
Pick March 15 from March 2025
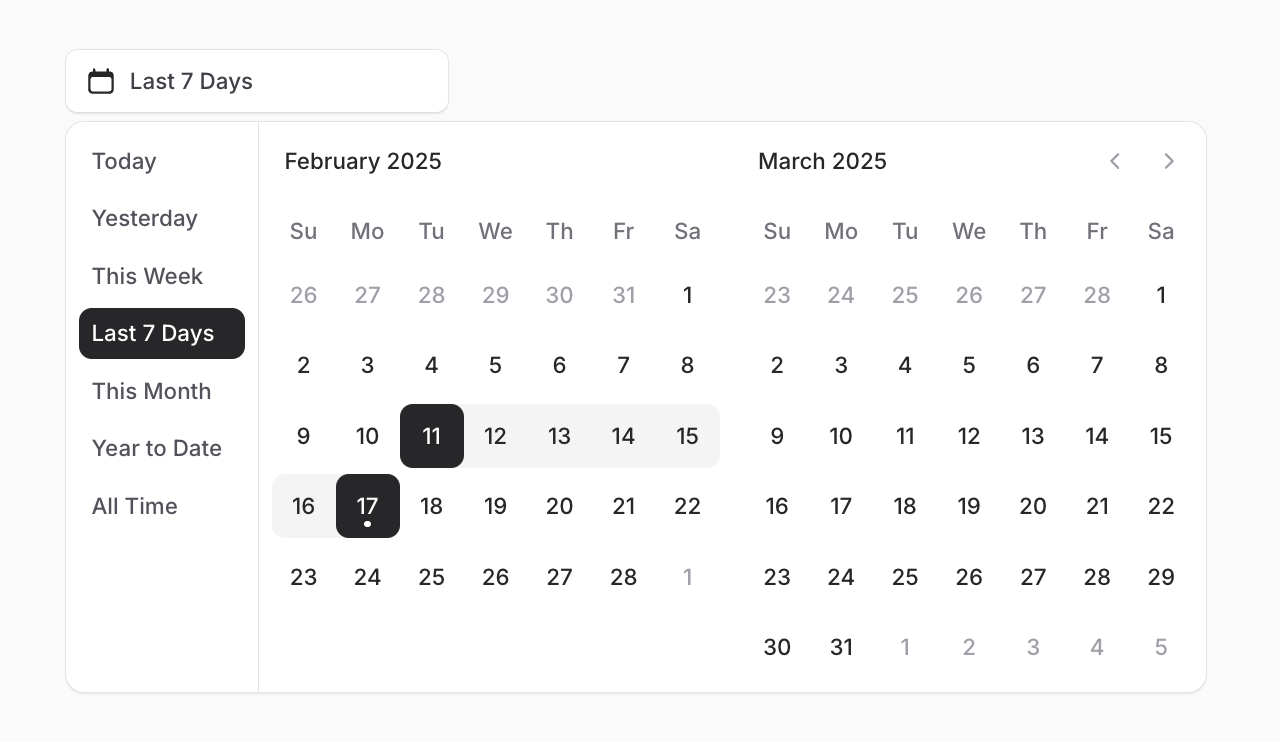pyautogui.click(x=1161, y=436)
